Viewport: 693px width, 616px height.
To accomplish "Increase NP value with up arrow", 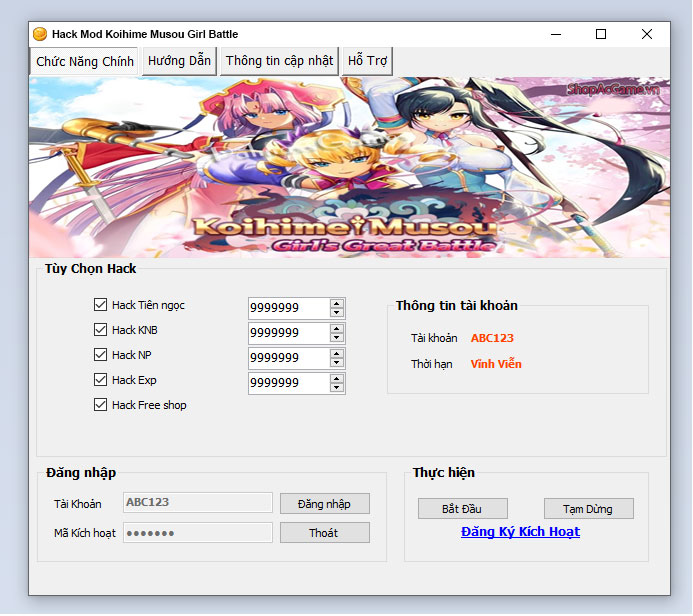I will tap(337, 353).
